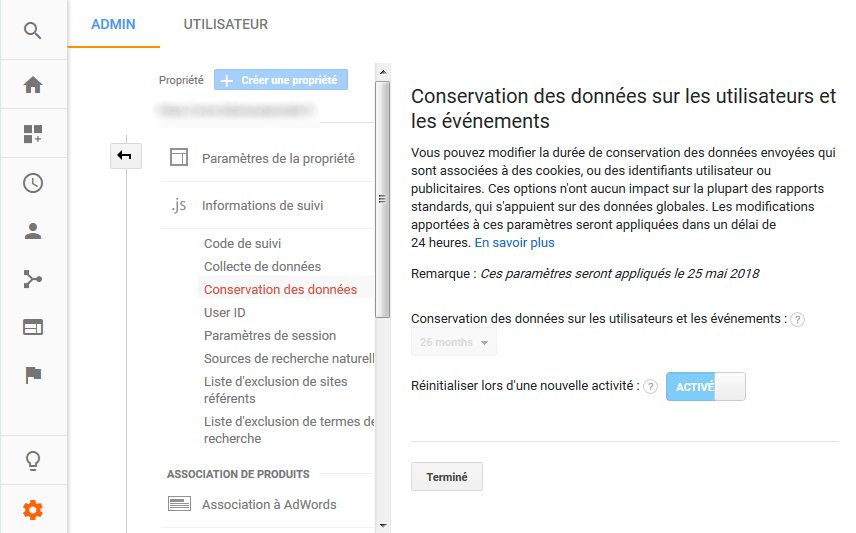Click help icon next to Conservation des données label
The width and height of the screenshot is (856, 533).
pos(797,319)
